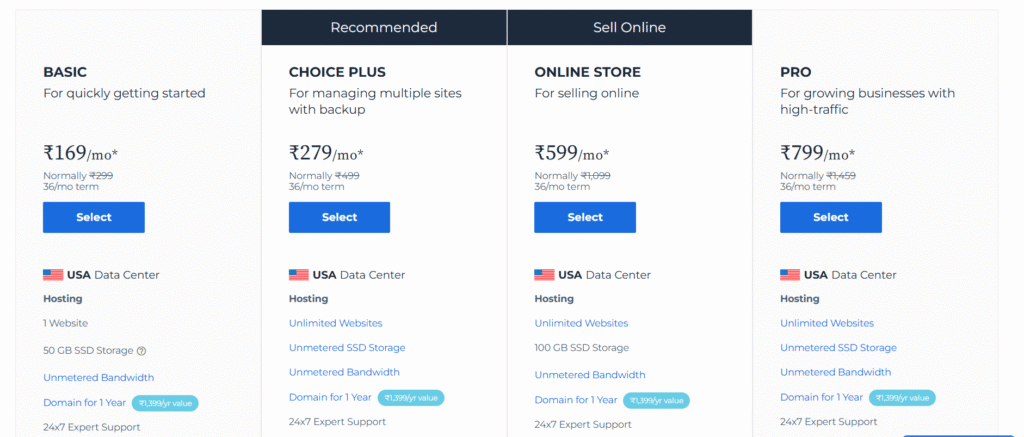
Task: Click Domain for 1 Year in Basic plan
Action: coord(84,403)
